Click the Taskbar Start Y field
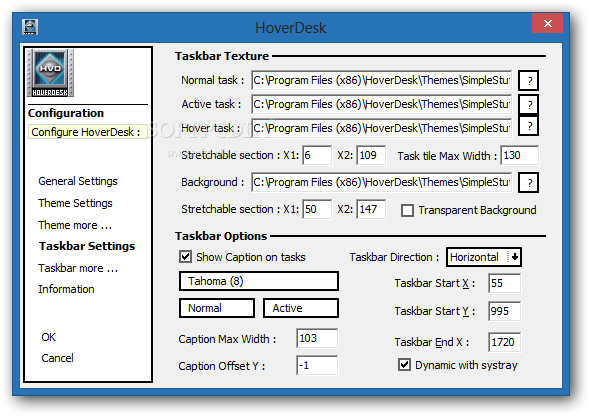Viewport: 590px width, 416px height. tap(505, 311)
